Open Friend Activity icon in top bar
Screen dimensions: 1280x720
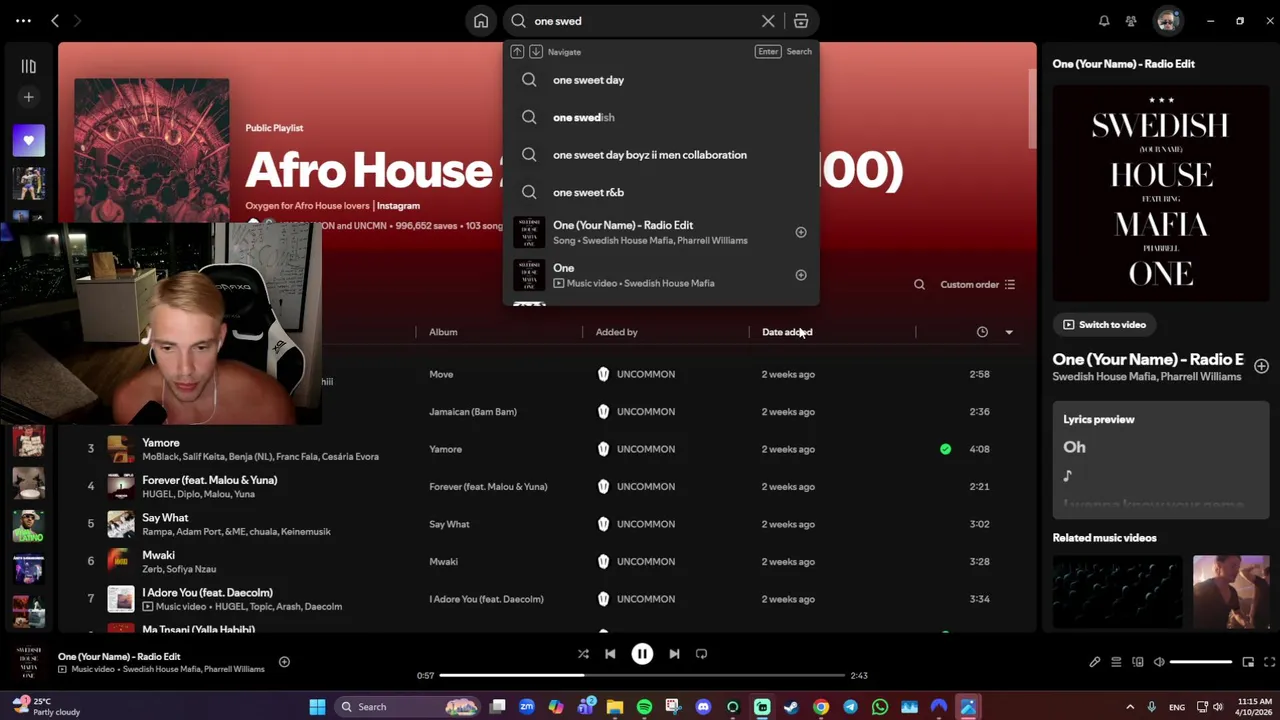pos(1131,21)
